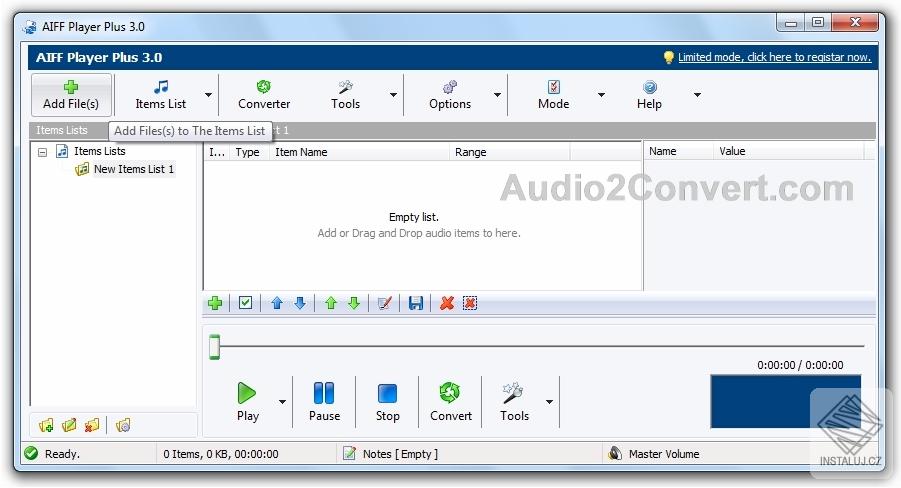Move item up with blue up arrow
Image resolution: width=901 pixels, height=488 pixels.
[277, 303]
